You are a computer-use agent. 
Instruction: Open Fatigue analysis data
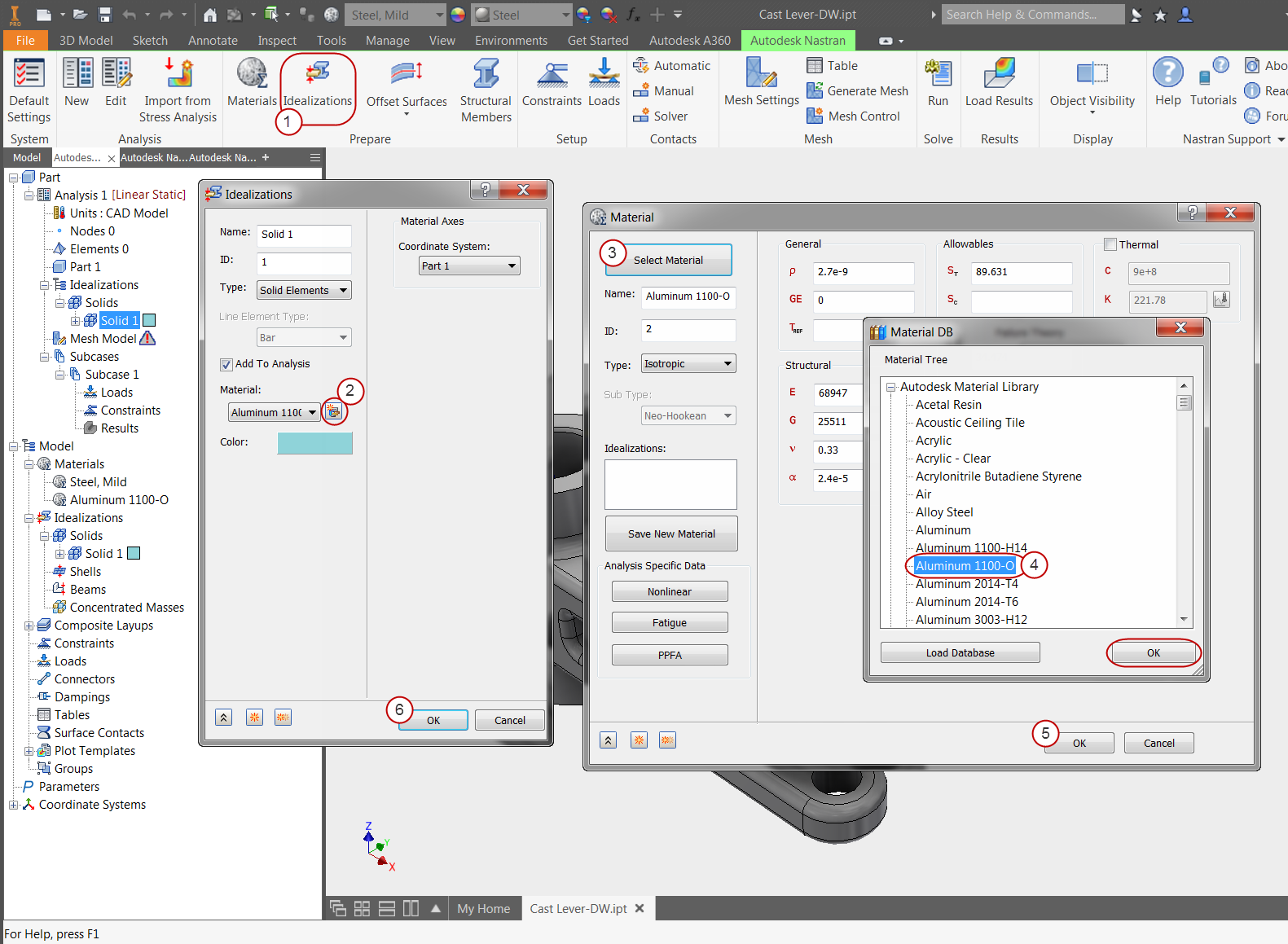(x=670, y=623)
